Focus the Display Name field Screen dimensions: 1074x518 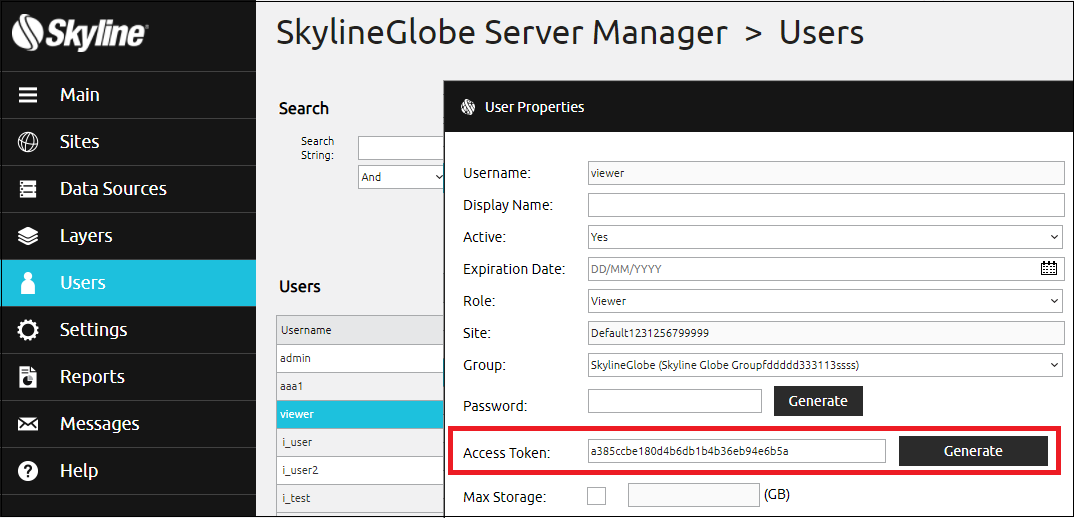coord(826,205)
